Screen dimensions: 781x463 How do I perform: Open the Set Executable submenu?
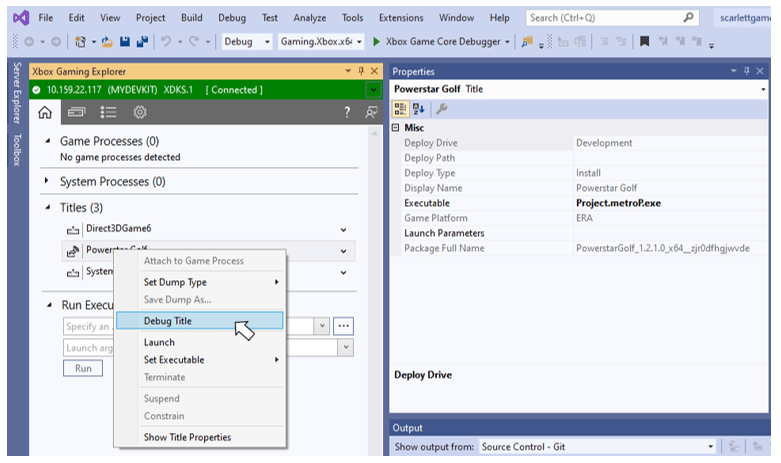[199, 360]
